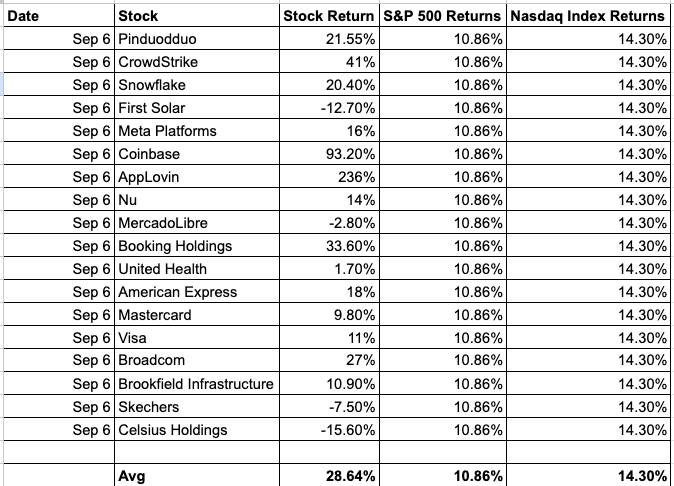Click the 28.64% average return cell
Viewport: 674px width, 486px height.
[x=329, y=475]
